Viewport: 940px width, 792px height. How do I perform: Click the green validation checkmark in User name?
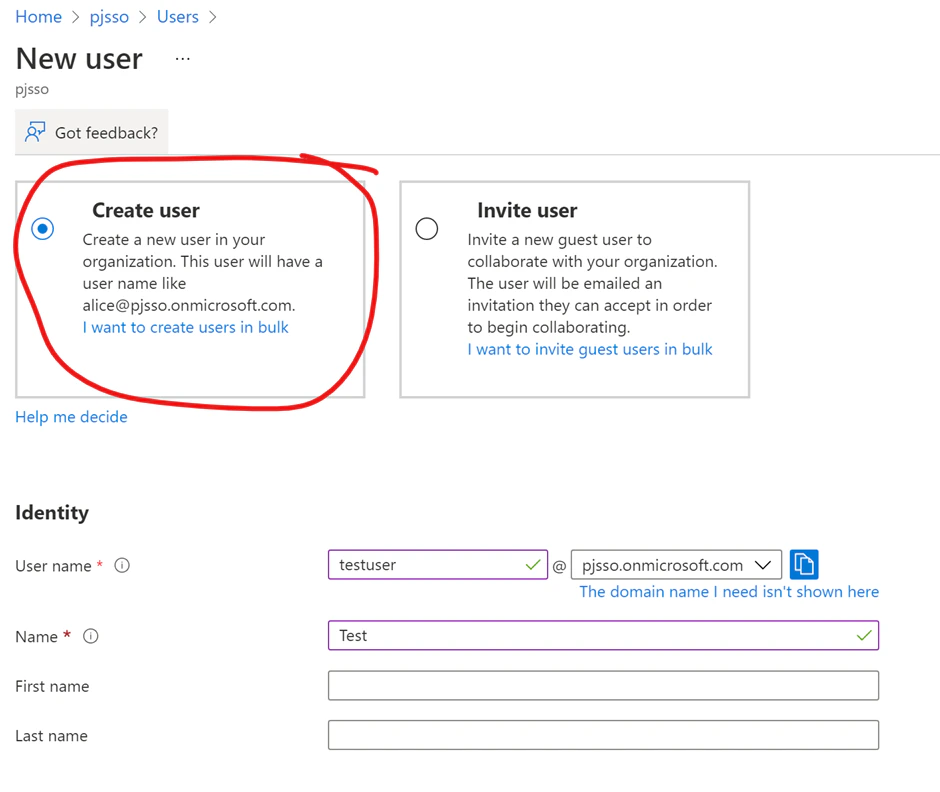point(533,564)
